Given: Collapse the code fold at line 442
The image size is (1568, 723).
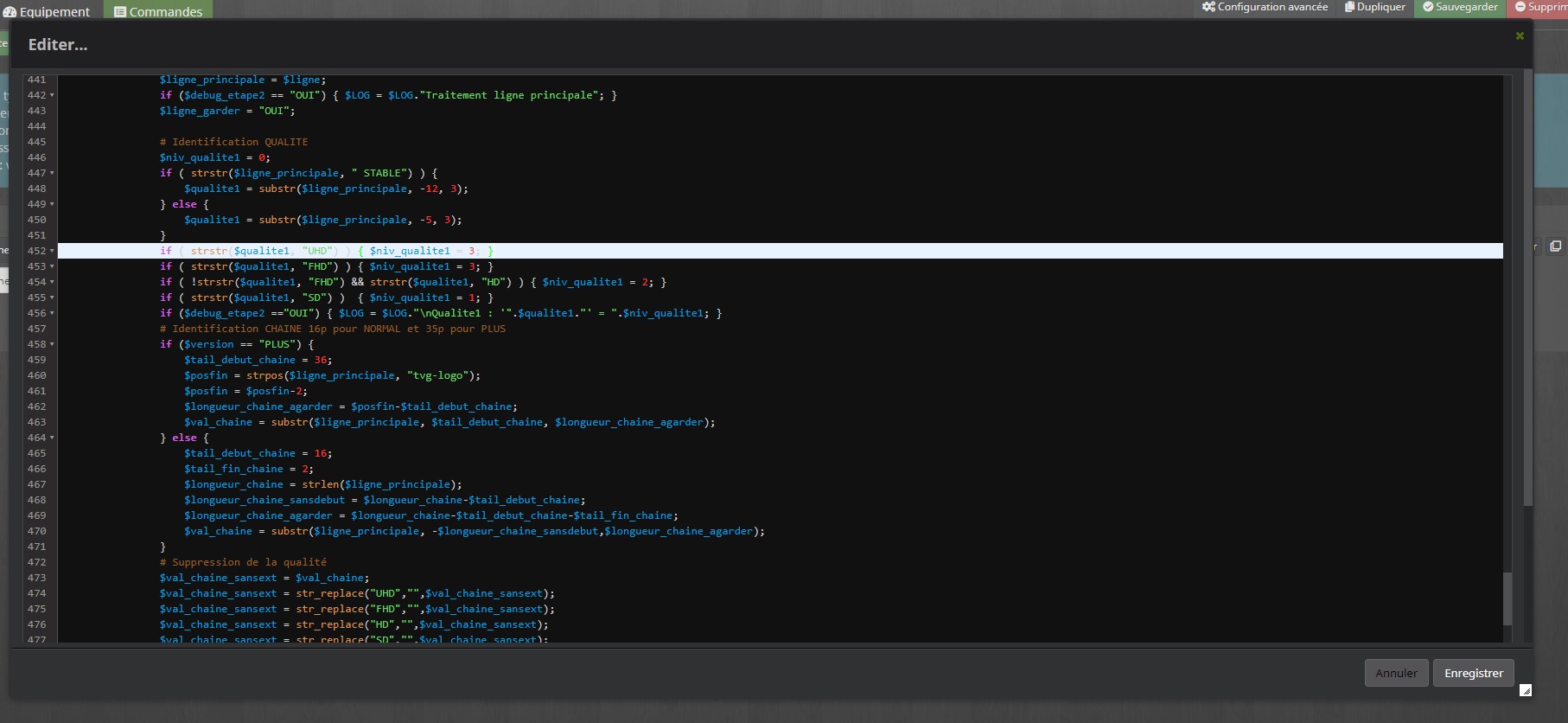Looking at the screenshot, I should coord(52,95).
